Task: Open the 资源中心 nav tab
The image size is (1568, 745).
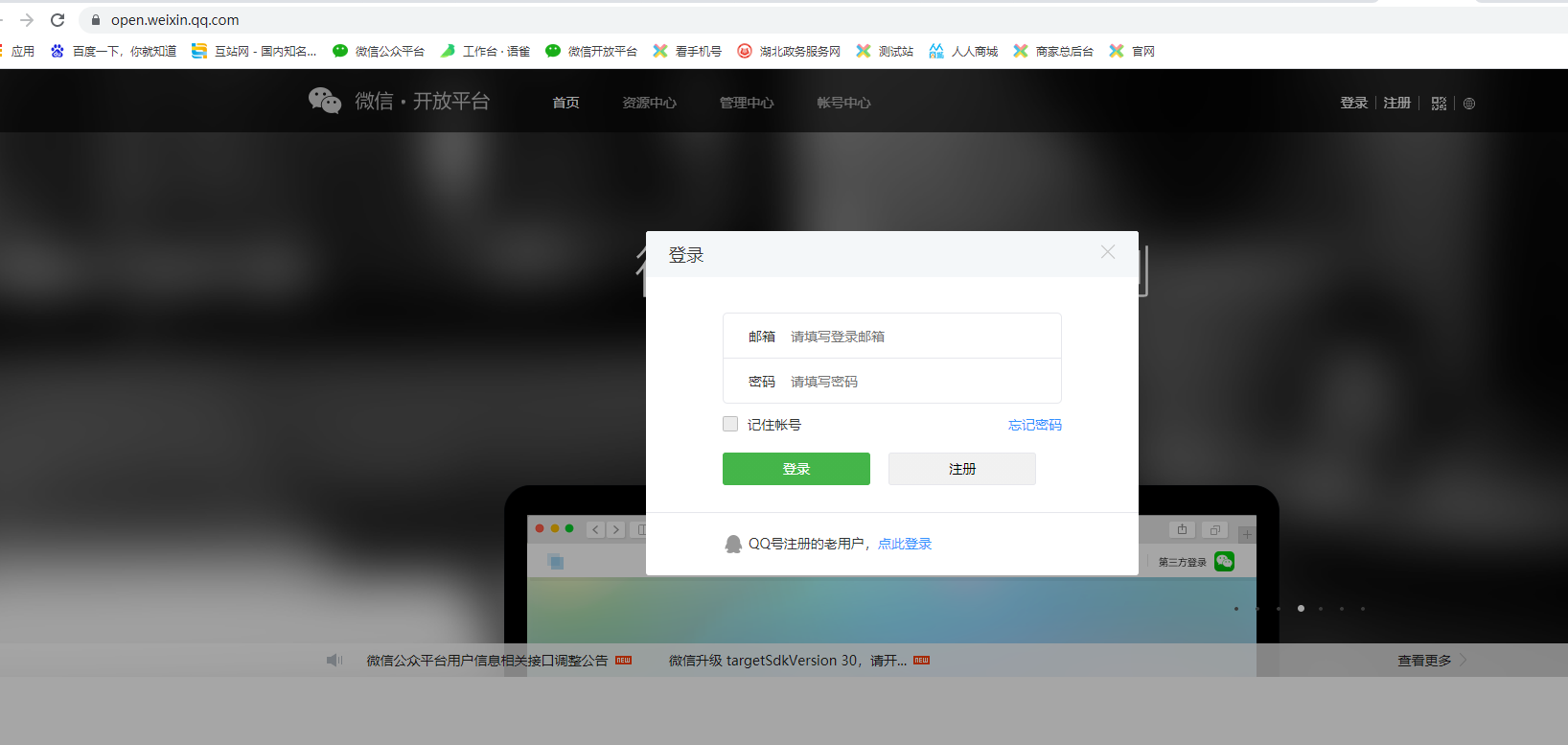Action: tap(649, 103)
